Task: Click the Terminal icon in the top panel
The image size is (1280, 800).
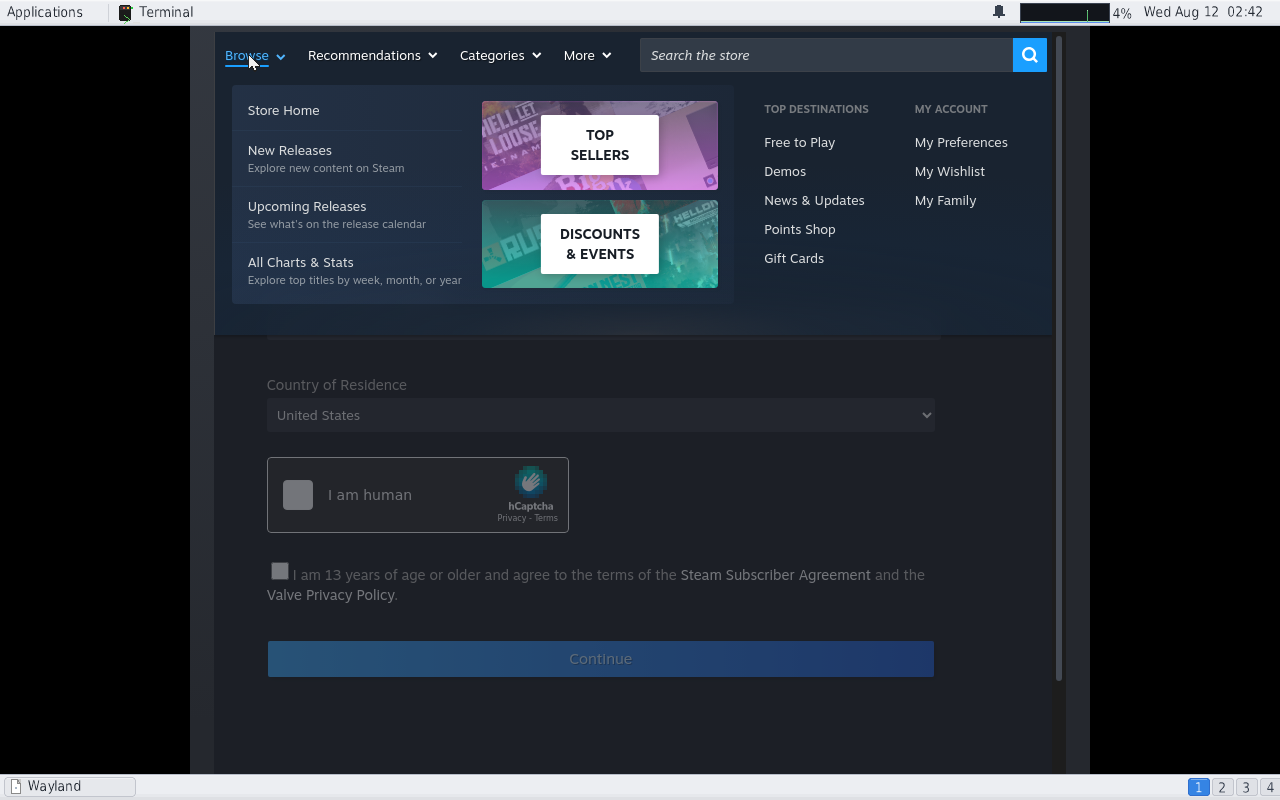Action: pos(125,12)
